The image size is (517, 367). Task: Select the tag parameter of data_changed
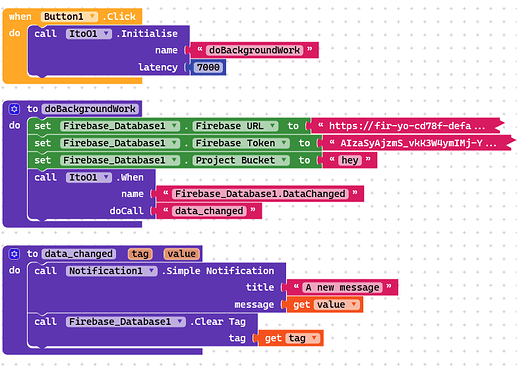coord(140,254)
